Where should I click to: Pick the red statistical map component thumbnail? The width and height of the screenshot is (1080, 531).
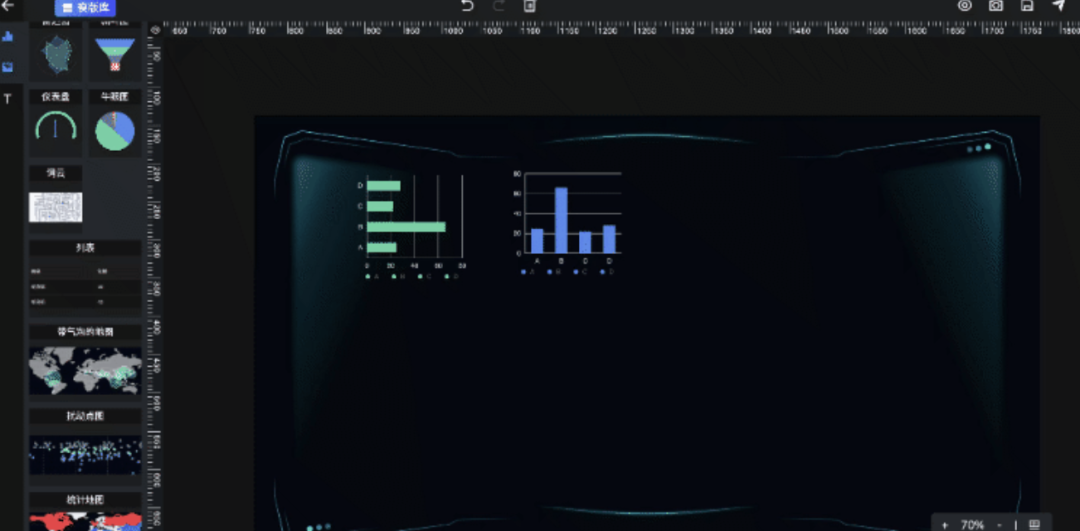[x=85, y=521]
